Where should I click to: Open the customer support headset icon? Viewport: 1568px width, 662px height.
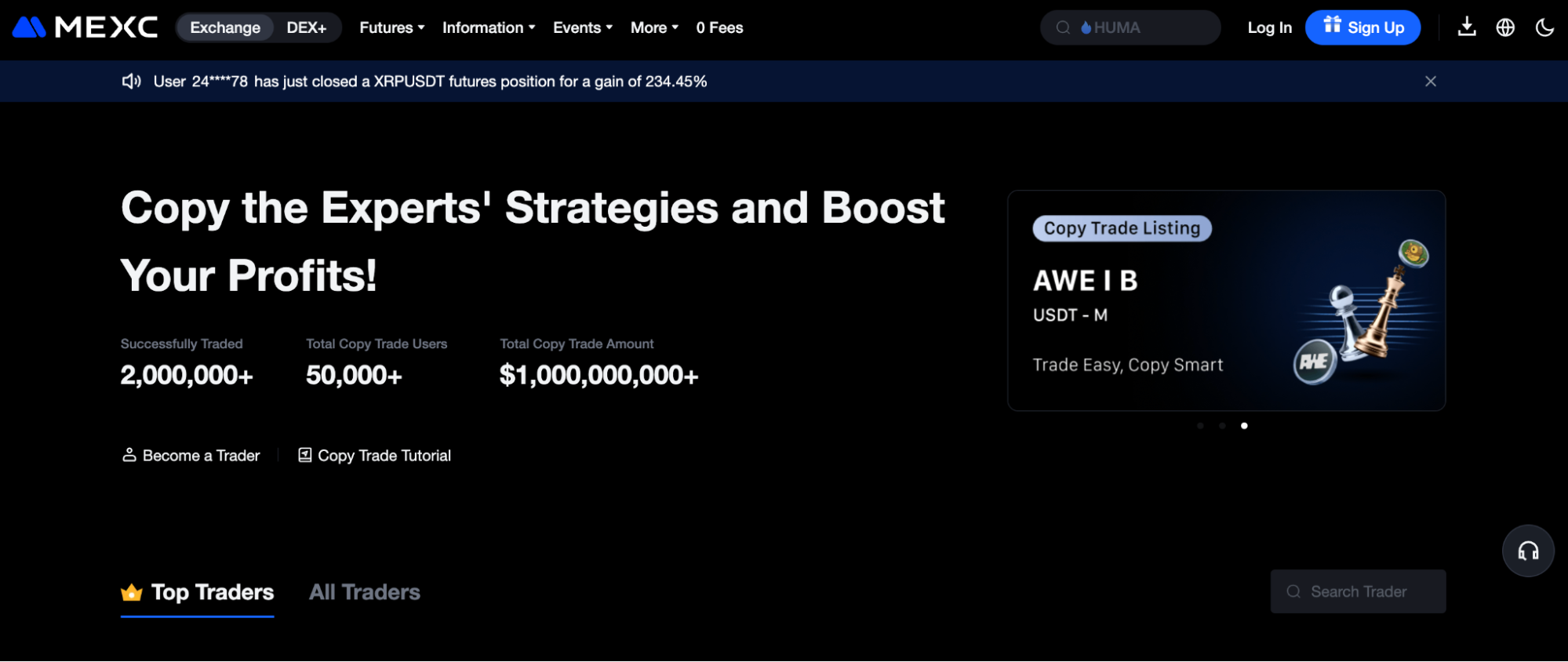coord(1528,551)
